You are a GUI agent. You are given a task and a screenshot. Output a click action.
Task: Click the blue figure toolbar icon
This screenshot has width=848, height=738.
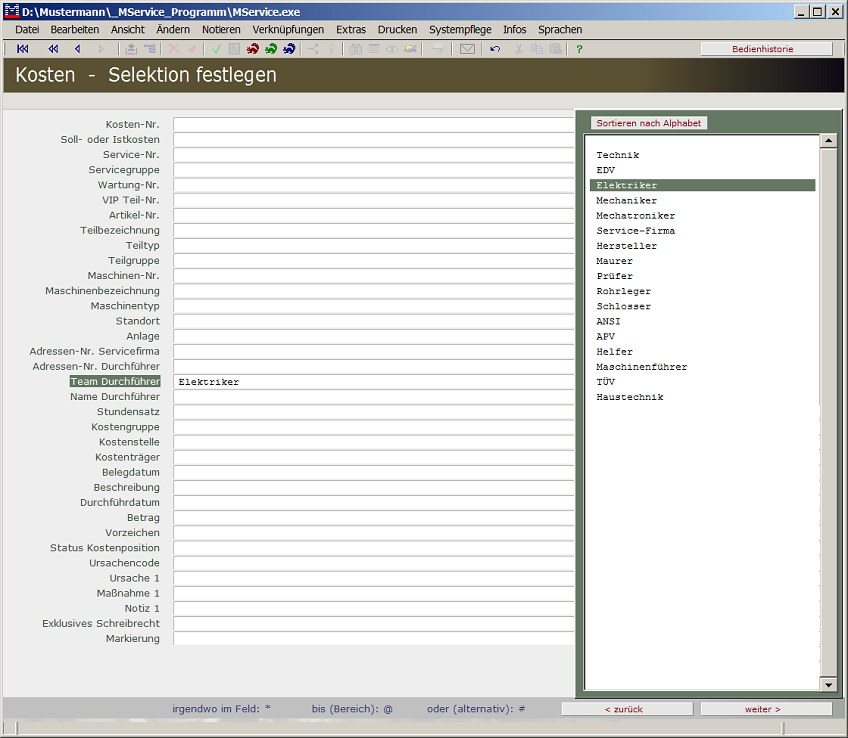[x=289, y=49]
